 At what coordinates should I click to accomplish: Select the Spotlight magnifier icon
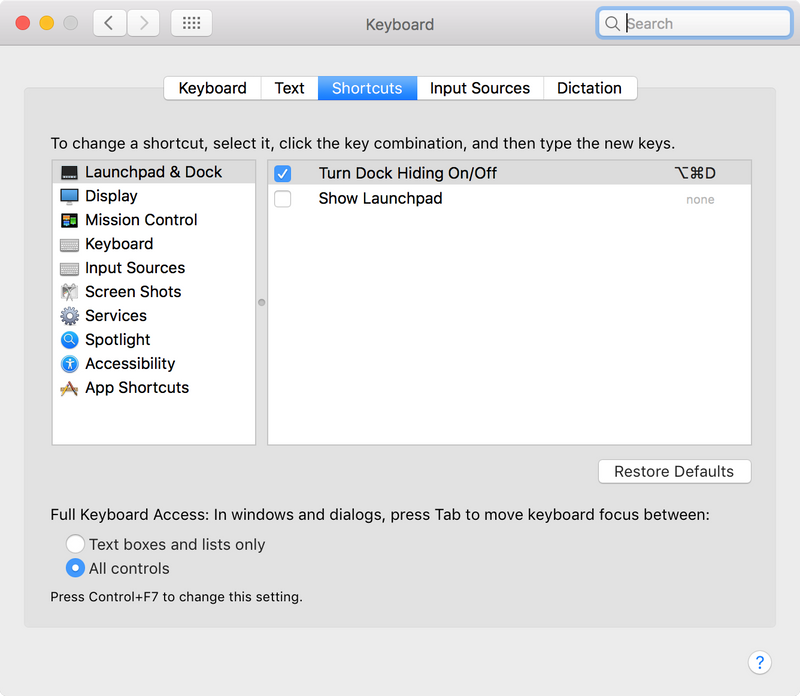point(68,340)
